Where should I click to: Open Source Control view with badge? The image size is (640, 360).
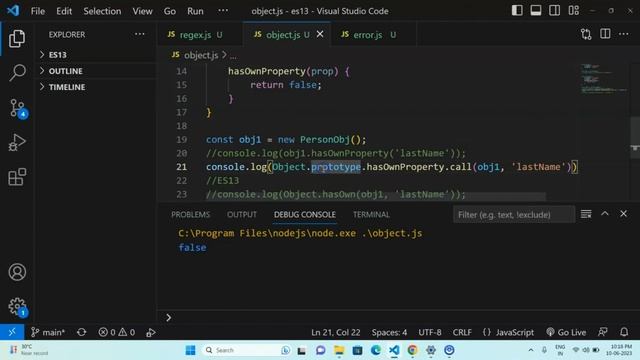coord(18,108)
